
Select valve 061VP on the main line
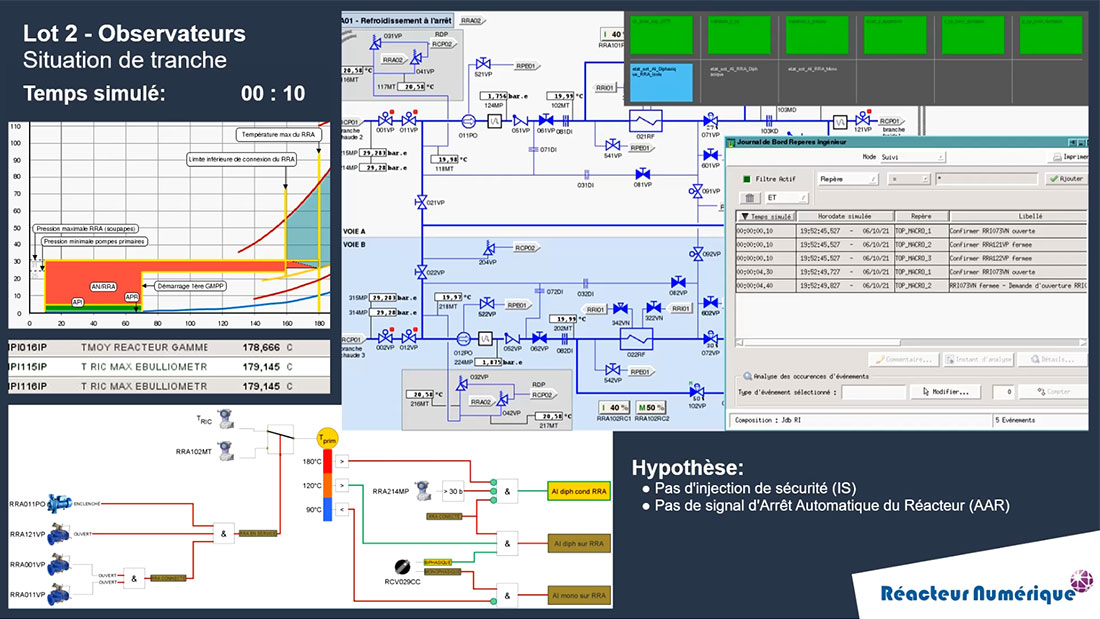click(x=546, y=120)
